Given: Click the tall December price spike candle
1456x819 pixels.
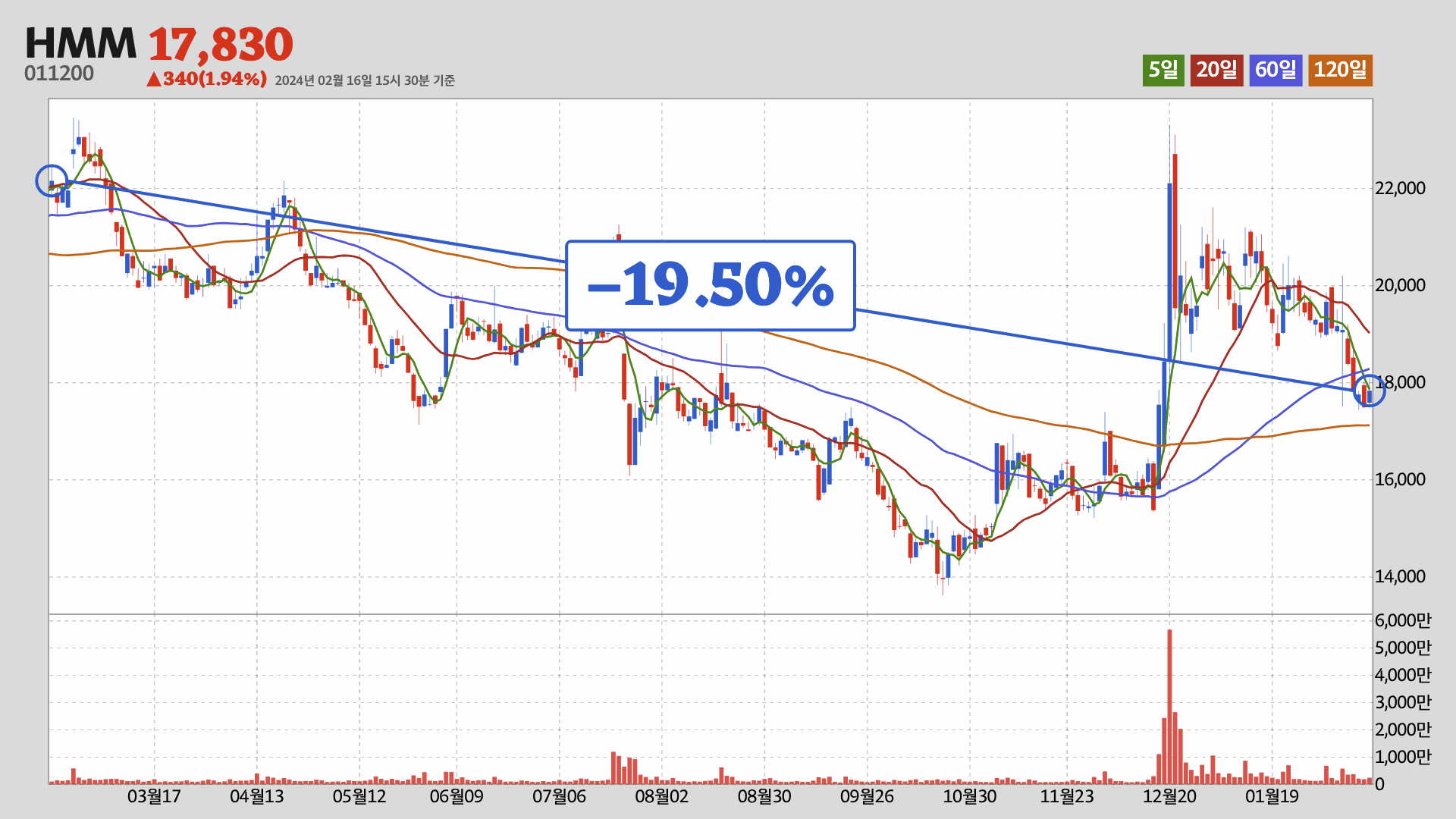Looking at the screenshot, I should click(x=1169, y=273).
